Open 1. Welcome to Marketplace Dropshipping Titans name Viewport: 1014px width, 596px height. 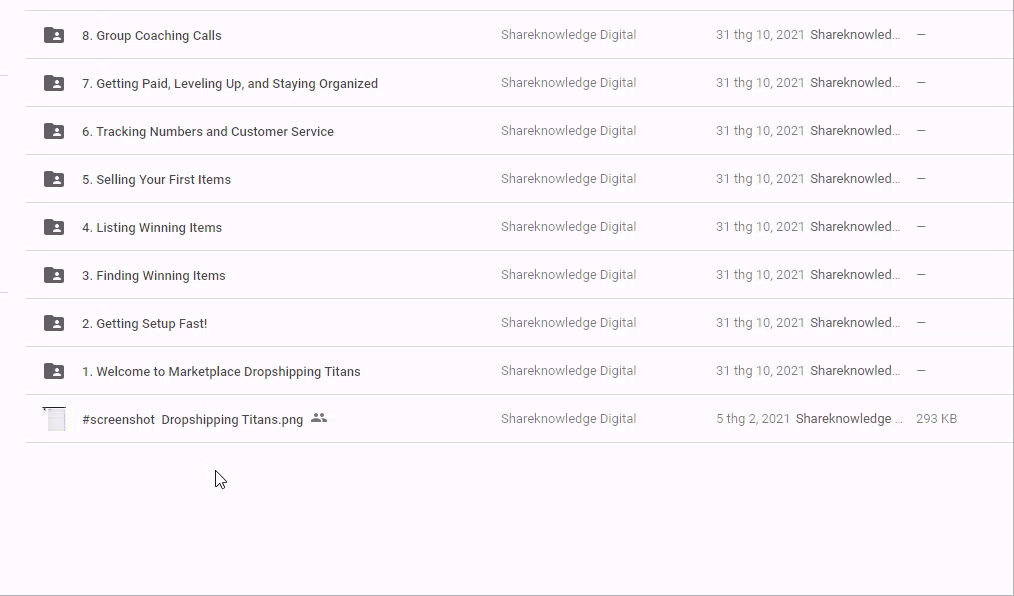221,372
